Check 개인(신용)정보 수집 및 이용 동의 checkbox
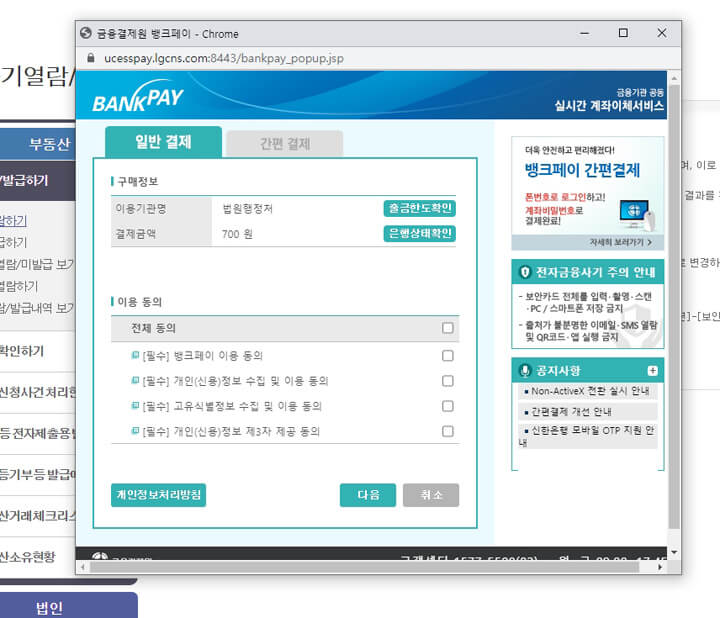 point(448,381)
